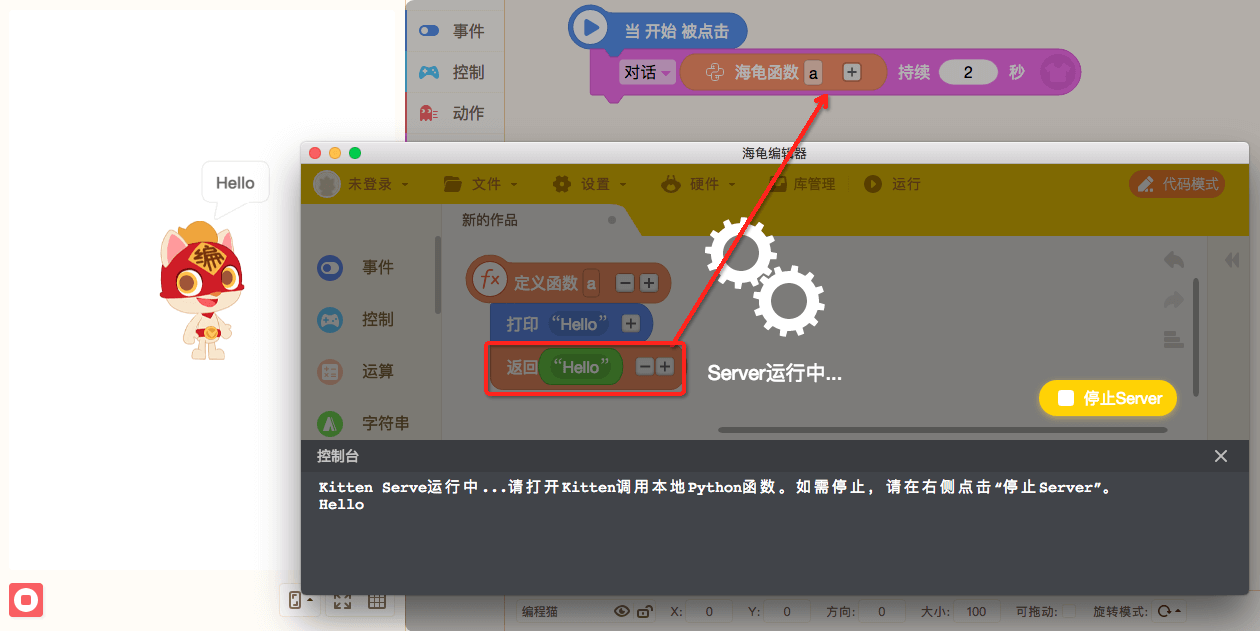The height and width of the screenshot is (631, 1260).
Task: Click the unsaved dot on 新的作品 tab
Action: point(611,220)
